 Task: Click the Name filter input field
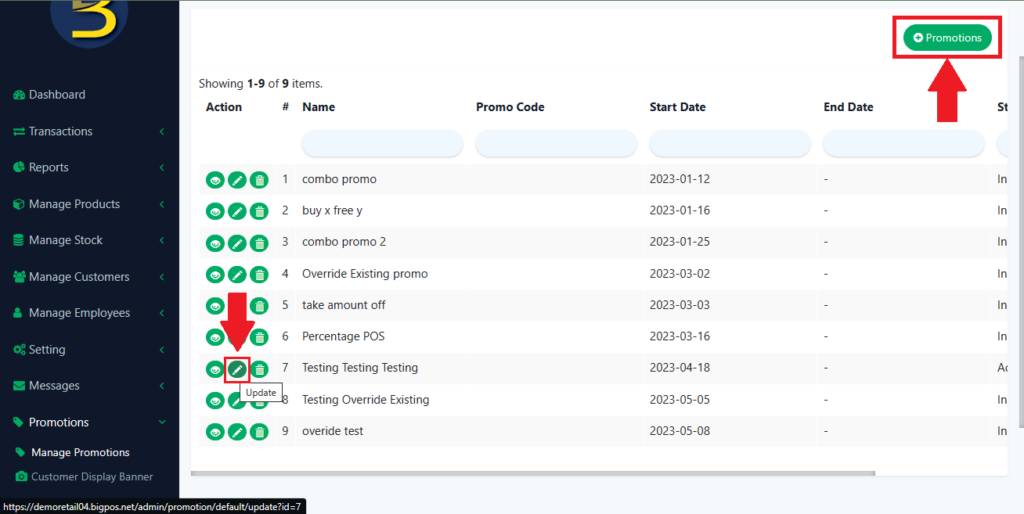[382, 143]
